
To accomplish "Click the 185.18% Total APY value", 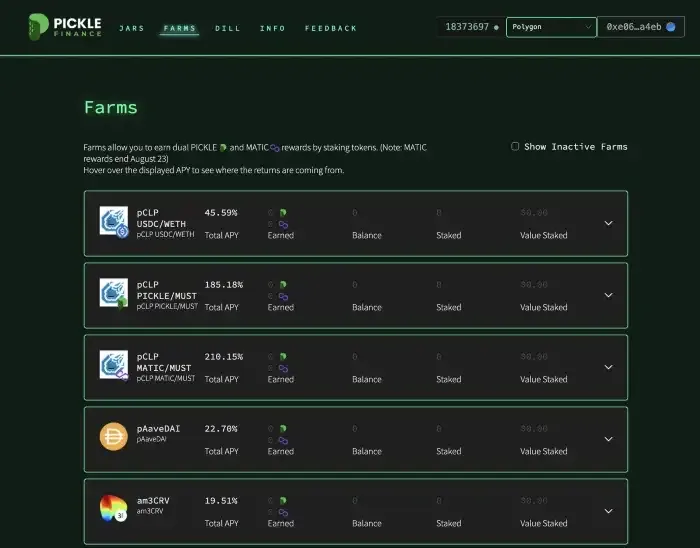I will point(224,285).
